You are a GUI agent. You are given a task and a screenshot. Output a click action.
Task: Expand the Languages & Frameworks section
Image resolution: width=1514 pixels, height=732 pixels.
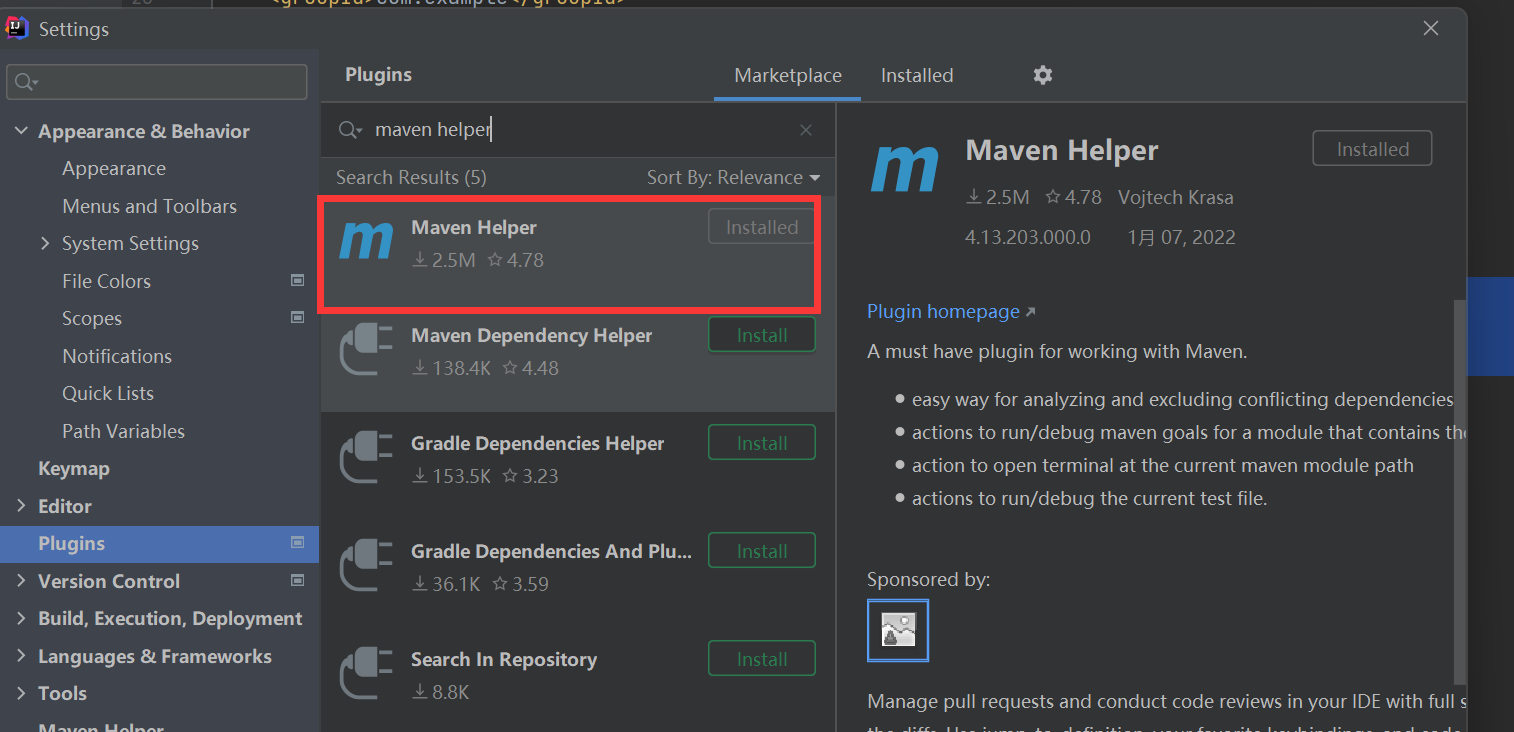21,656
